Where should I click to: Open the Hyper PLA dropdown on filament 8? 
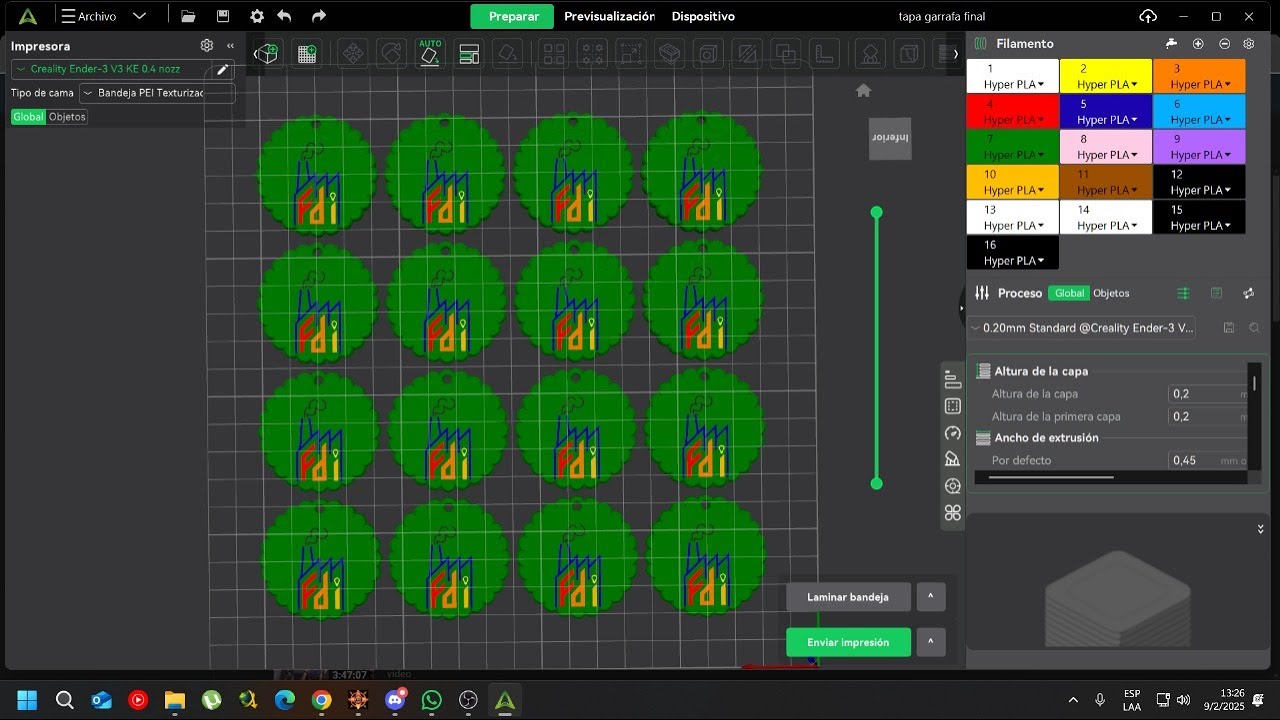(x=1106, y=155)
